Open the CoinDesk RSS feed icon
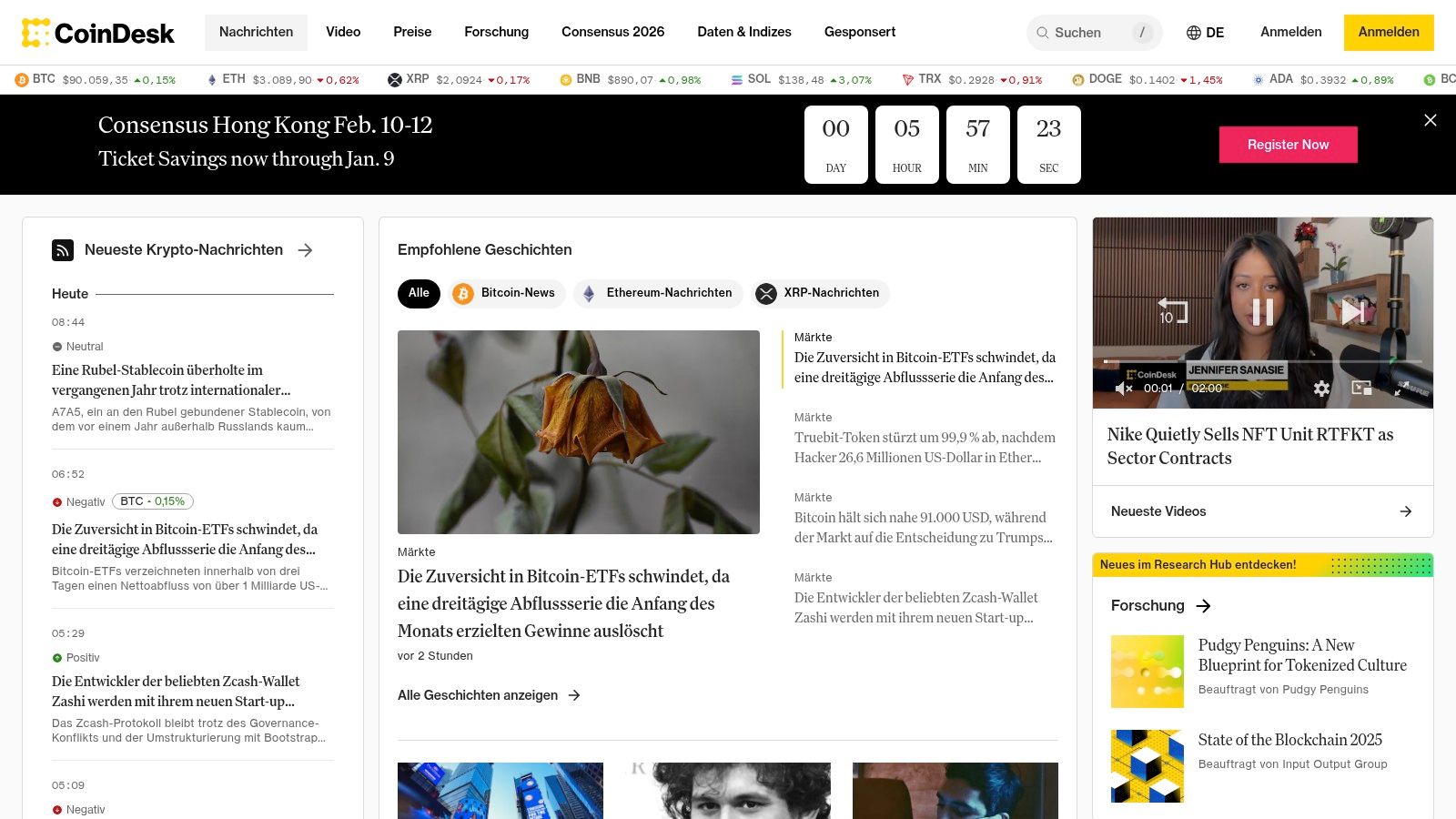The image size is (1456, 819). coord(63,250)
